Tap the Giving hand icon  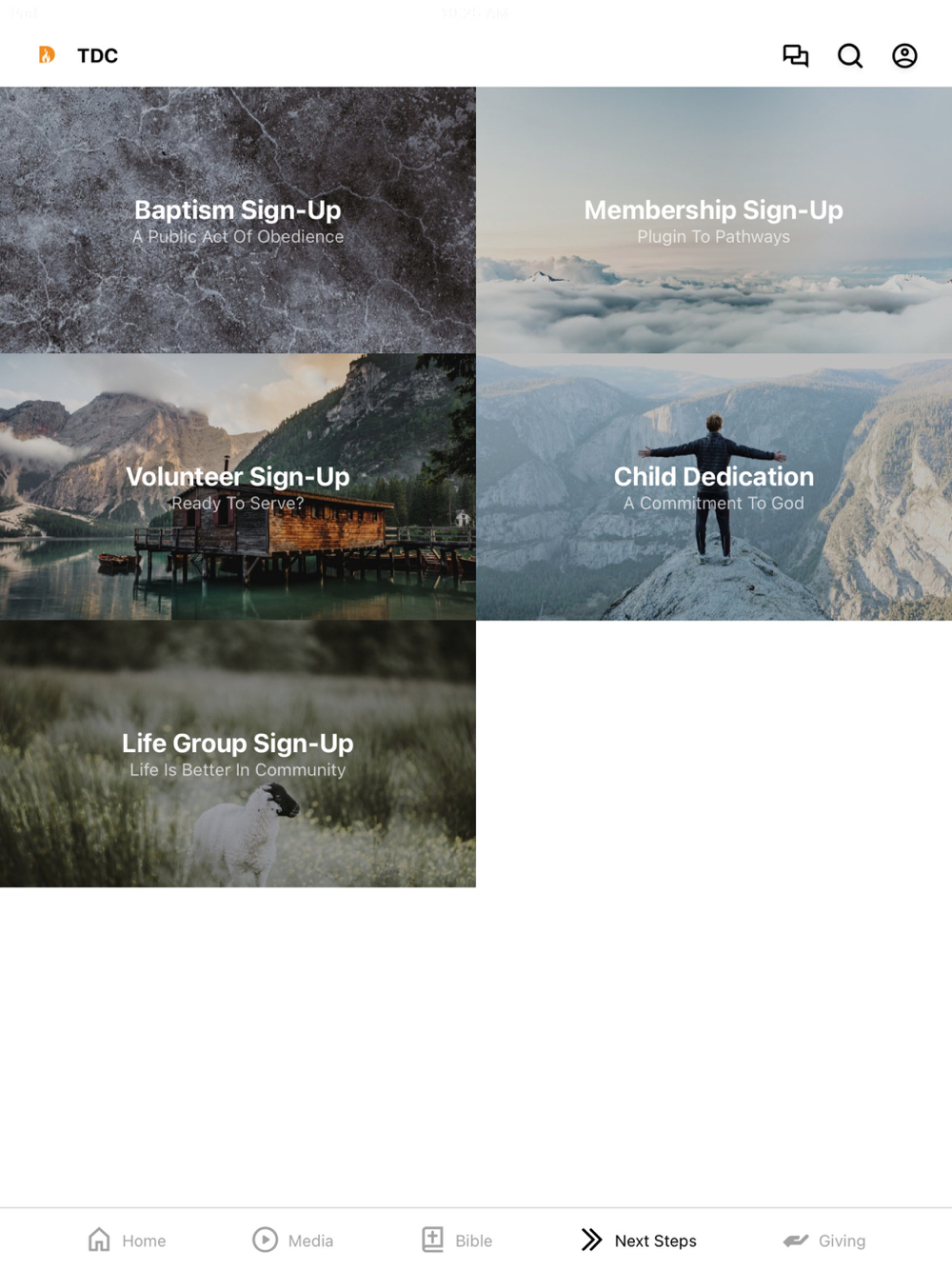796,1240
